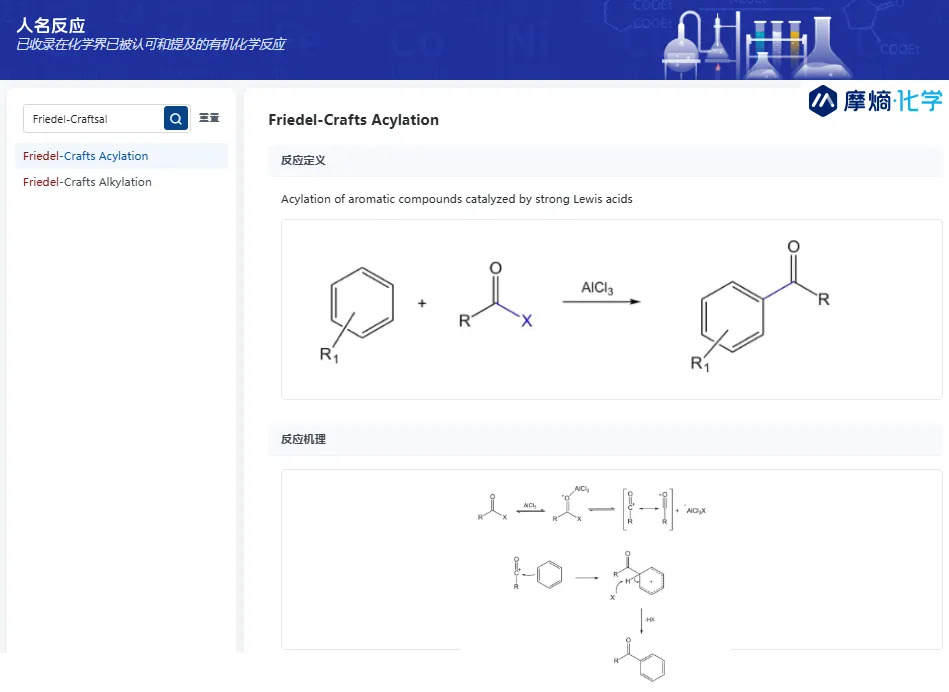Click the Friedel-Crafts Acylation main heading
Screen dimensions: 949x692
[353, 120]
